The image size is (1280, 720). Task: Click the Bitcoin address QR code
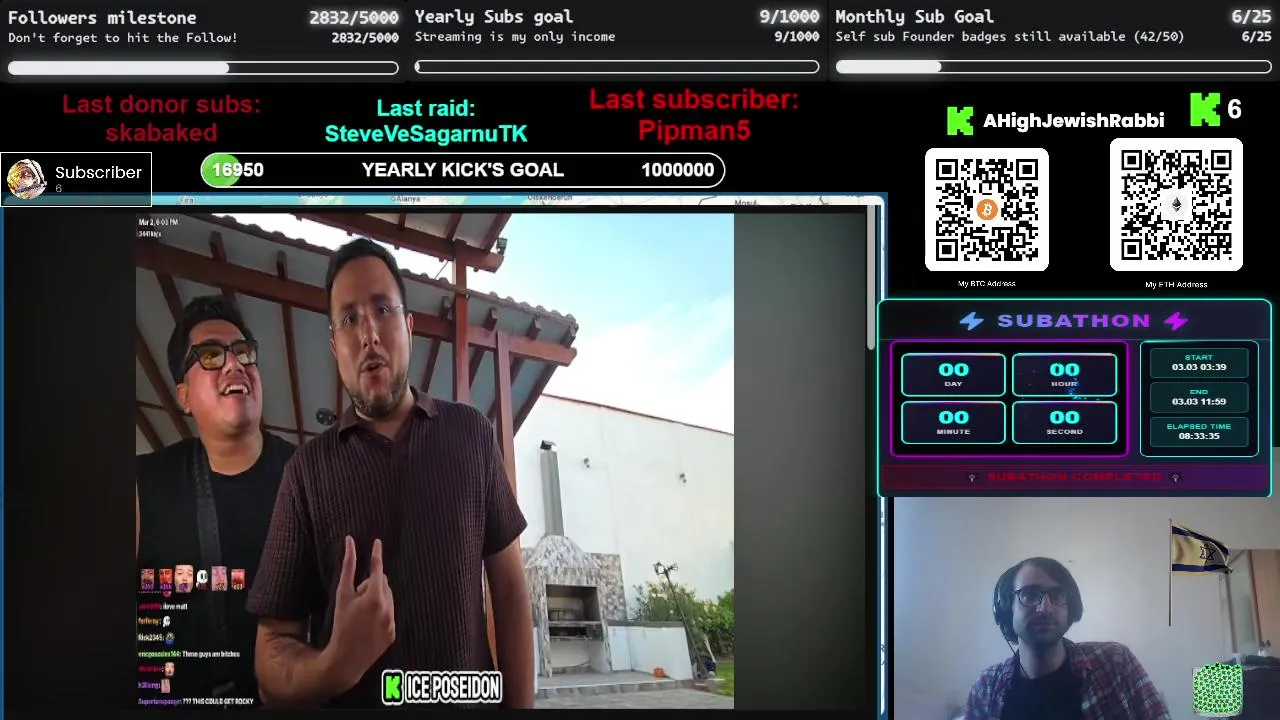(986, 209)
